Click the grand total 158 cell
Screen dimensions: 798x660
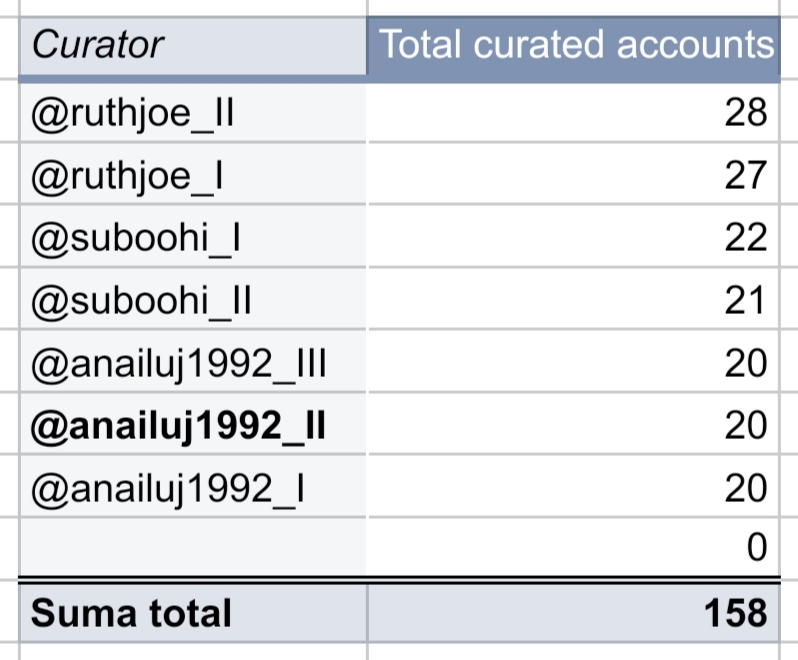[574, 613]
